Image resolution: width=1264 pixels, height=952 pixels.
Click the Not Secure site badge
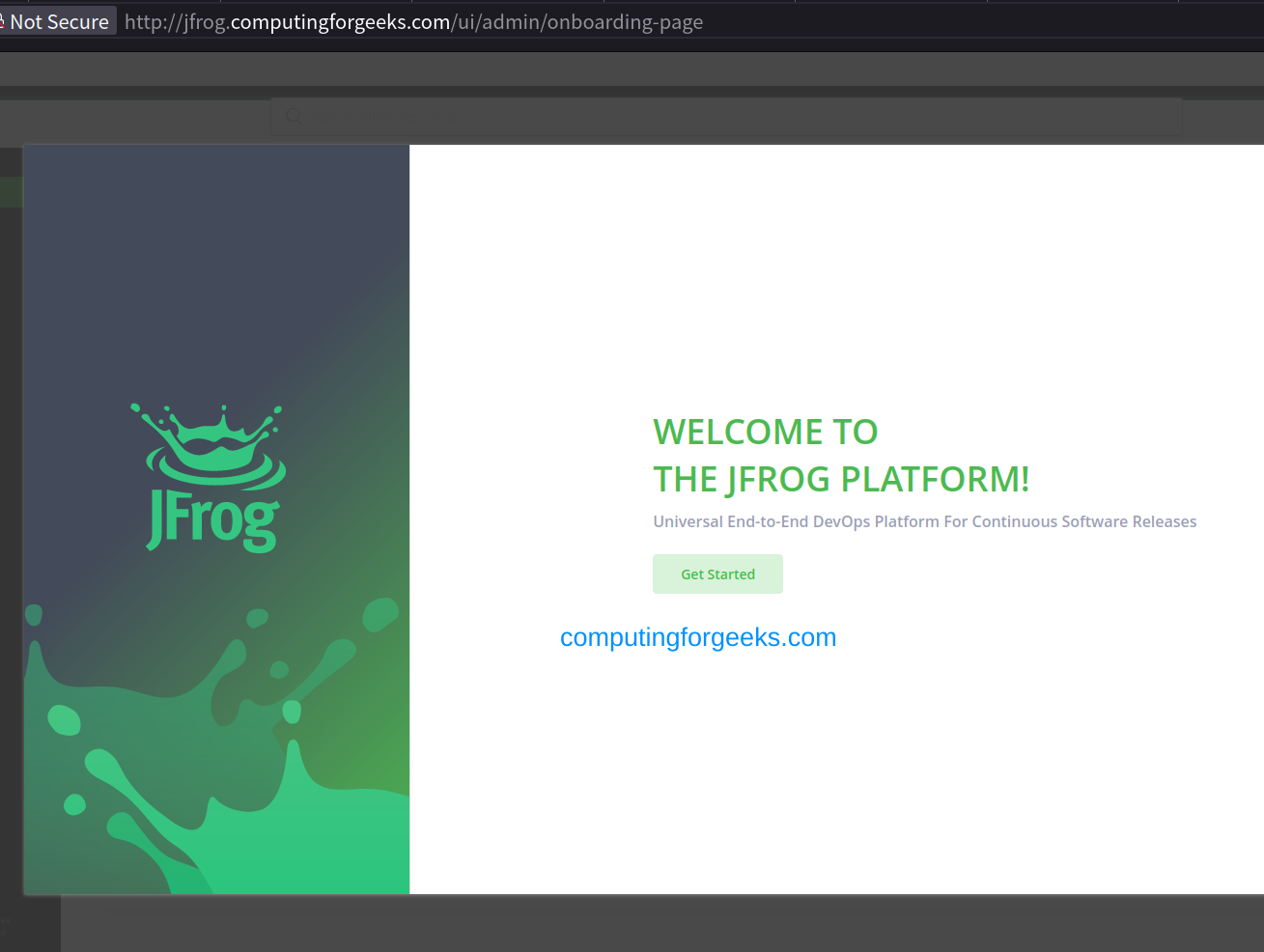(x=54, y=20)
